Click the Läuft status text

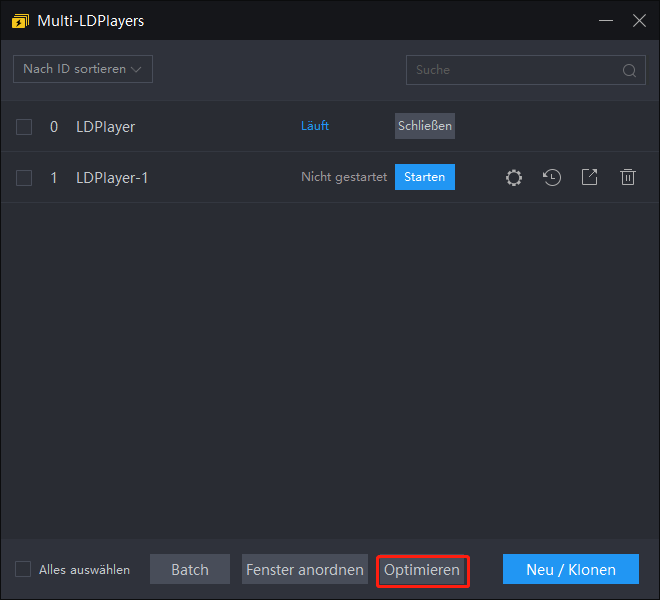click(315, 126)
